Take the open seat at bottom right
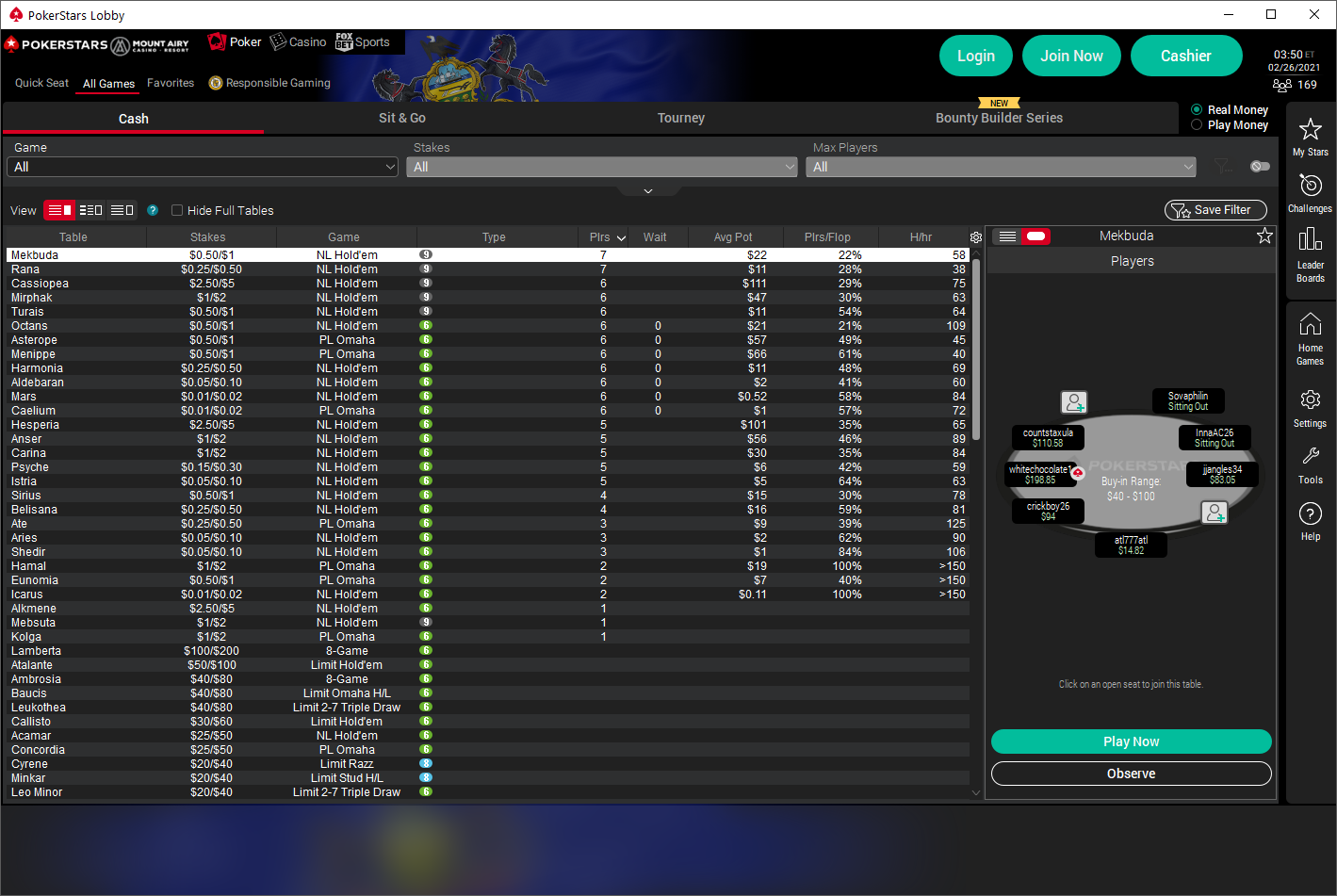The height and width of the screenshot is (896, 1337). pos(1215,513)
